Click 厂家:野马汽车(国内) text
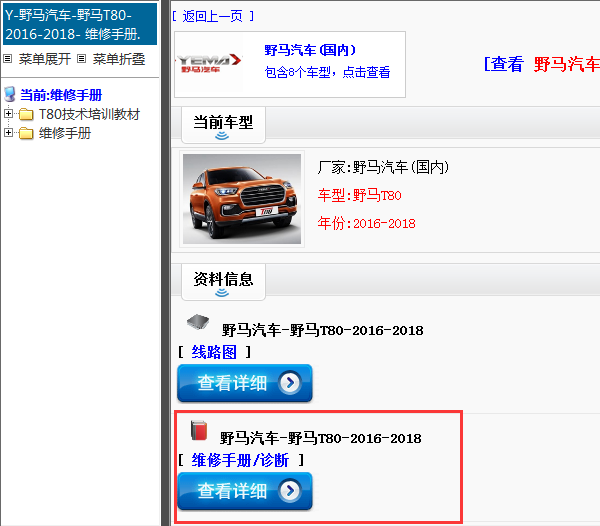The height and width of the screenshot is (526, 600). pos(383,167)
